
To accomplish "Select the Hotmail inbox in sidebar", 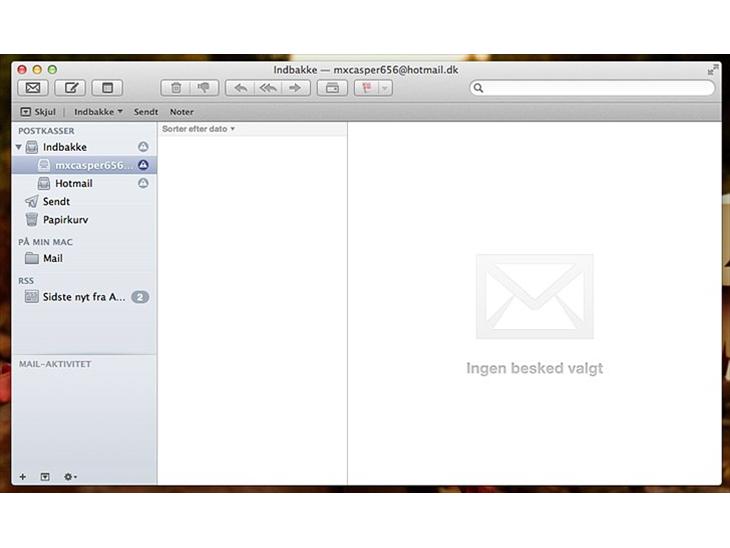I will 73,184.
